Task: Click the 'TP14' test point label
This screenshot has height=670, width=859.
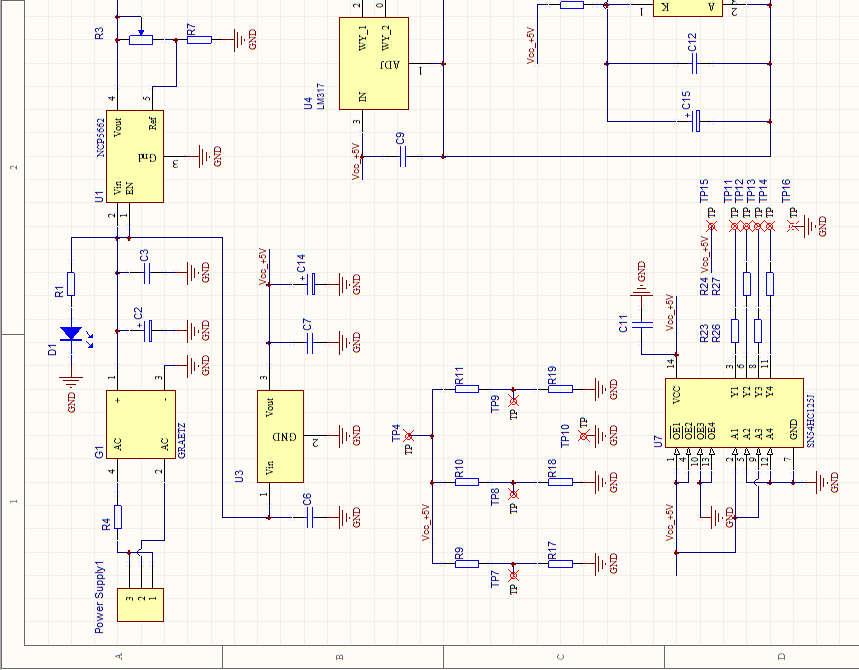Action: (x=764, y=190)
